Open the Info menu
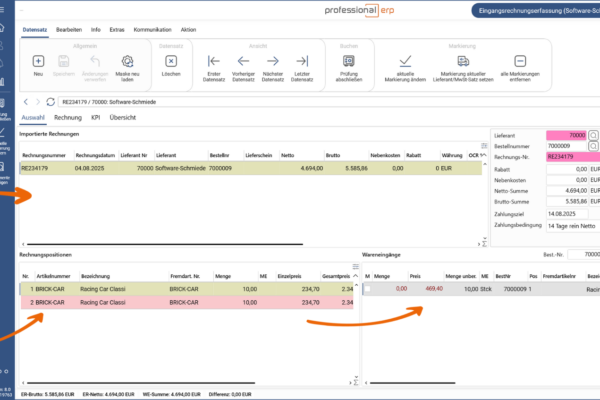 [x=96, y=29]
